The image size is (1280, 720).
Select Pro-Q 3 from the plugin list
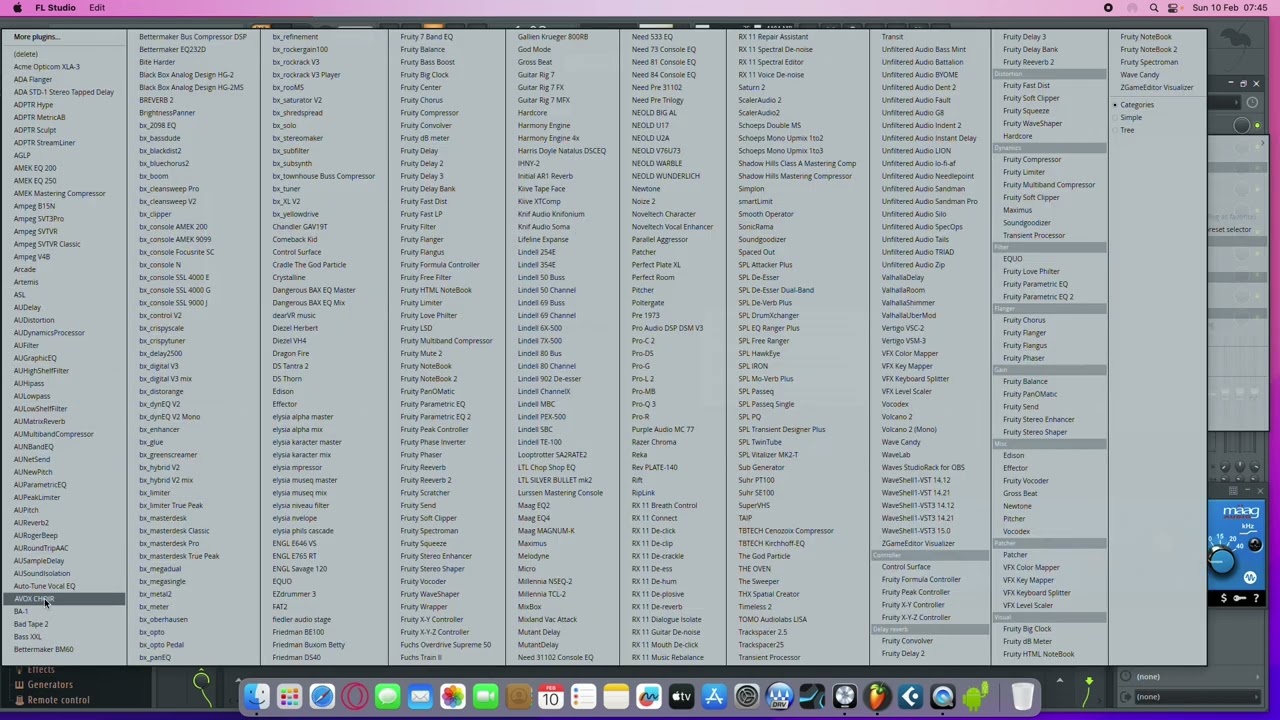point(643,404)
